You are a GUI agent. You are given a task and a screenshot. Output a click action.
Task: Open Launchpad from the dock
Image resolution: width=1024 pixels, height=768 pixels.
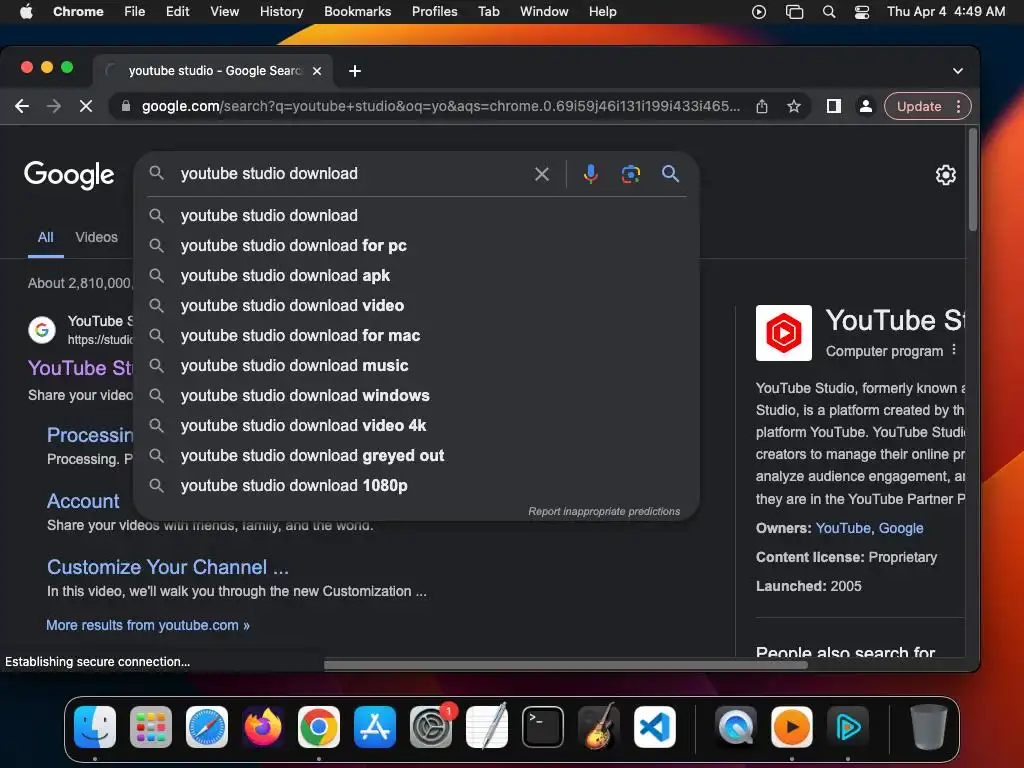click(151, 727)
